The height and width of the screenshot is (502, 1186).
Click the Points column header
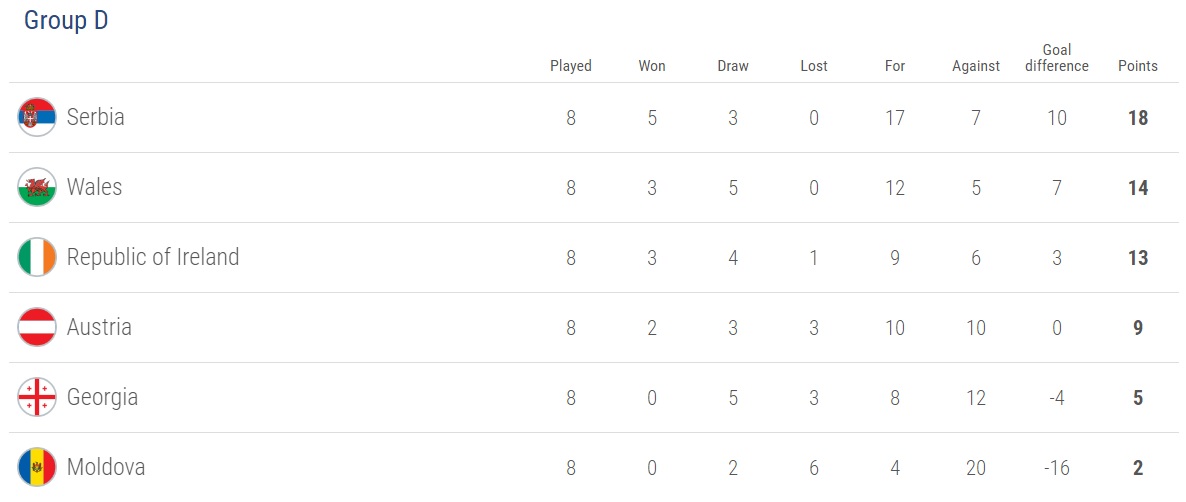pyautogui.click(x=1137, y=66)
